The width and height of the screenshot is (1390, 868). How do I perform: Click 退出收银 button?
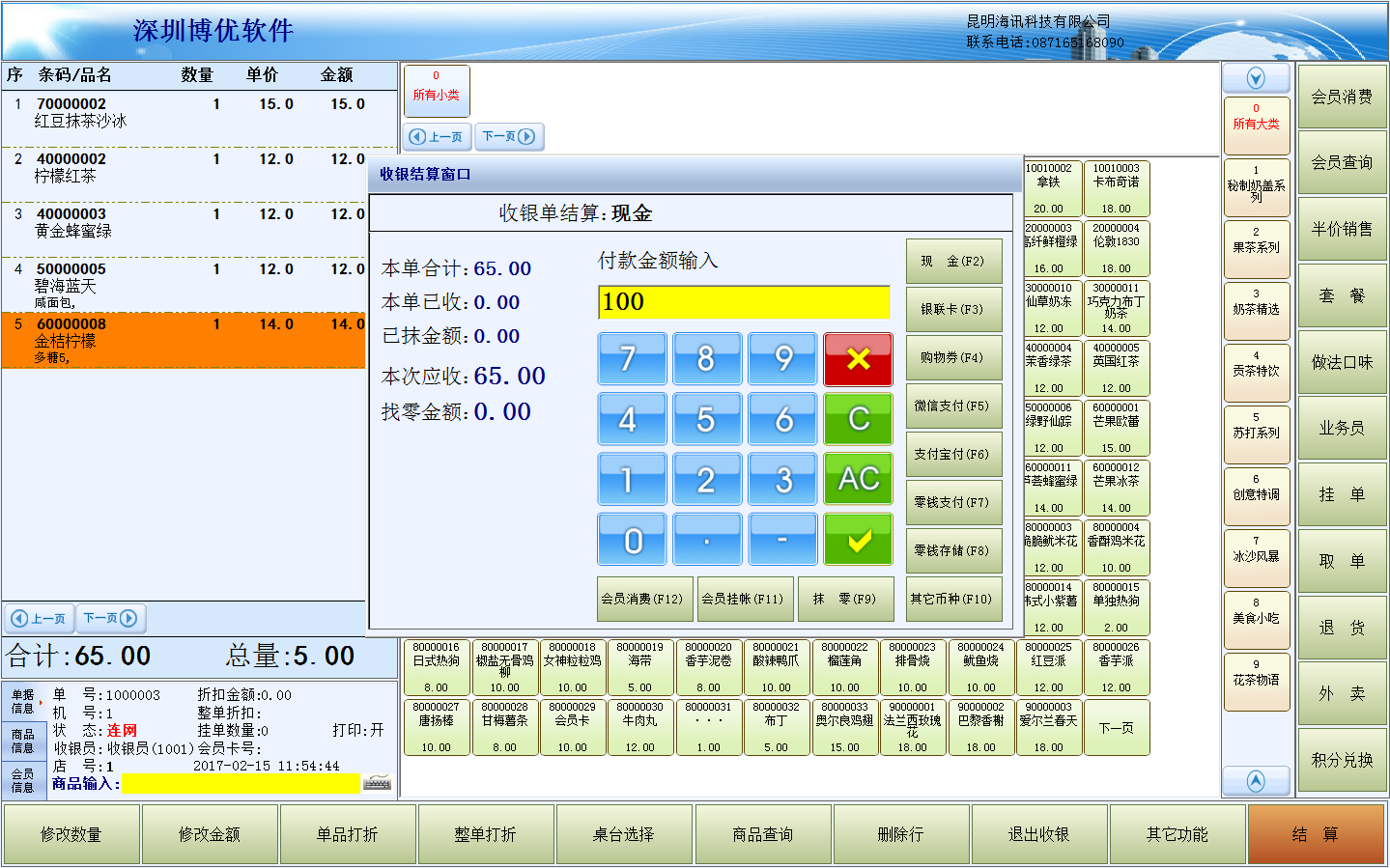(1039, 834)
